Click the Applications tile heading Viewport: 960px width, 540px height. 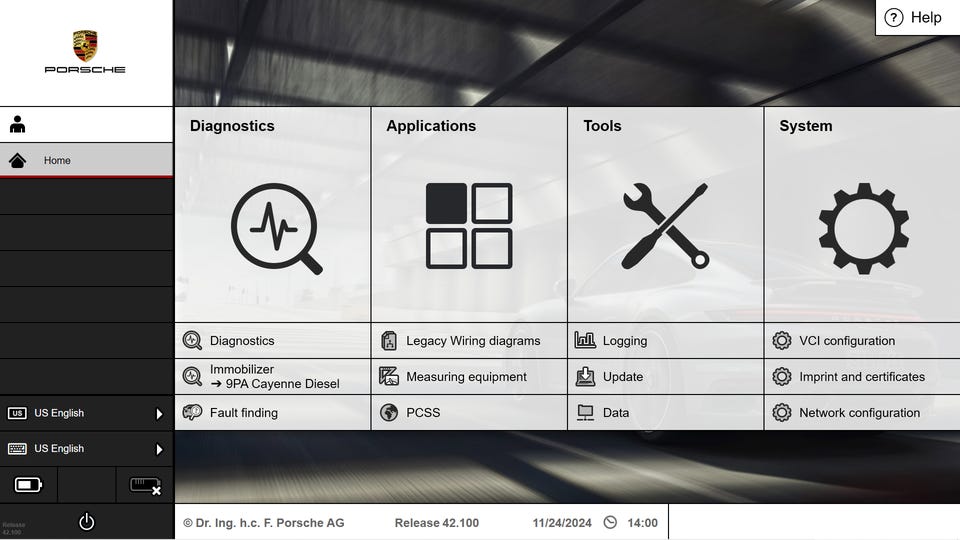pyautogui.click(x=431, y=126)
